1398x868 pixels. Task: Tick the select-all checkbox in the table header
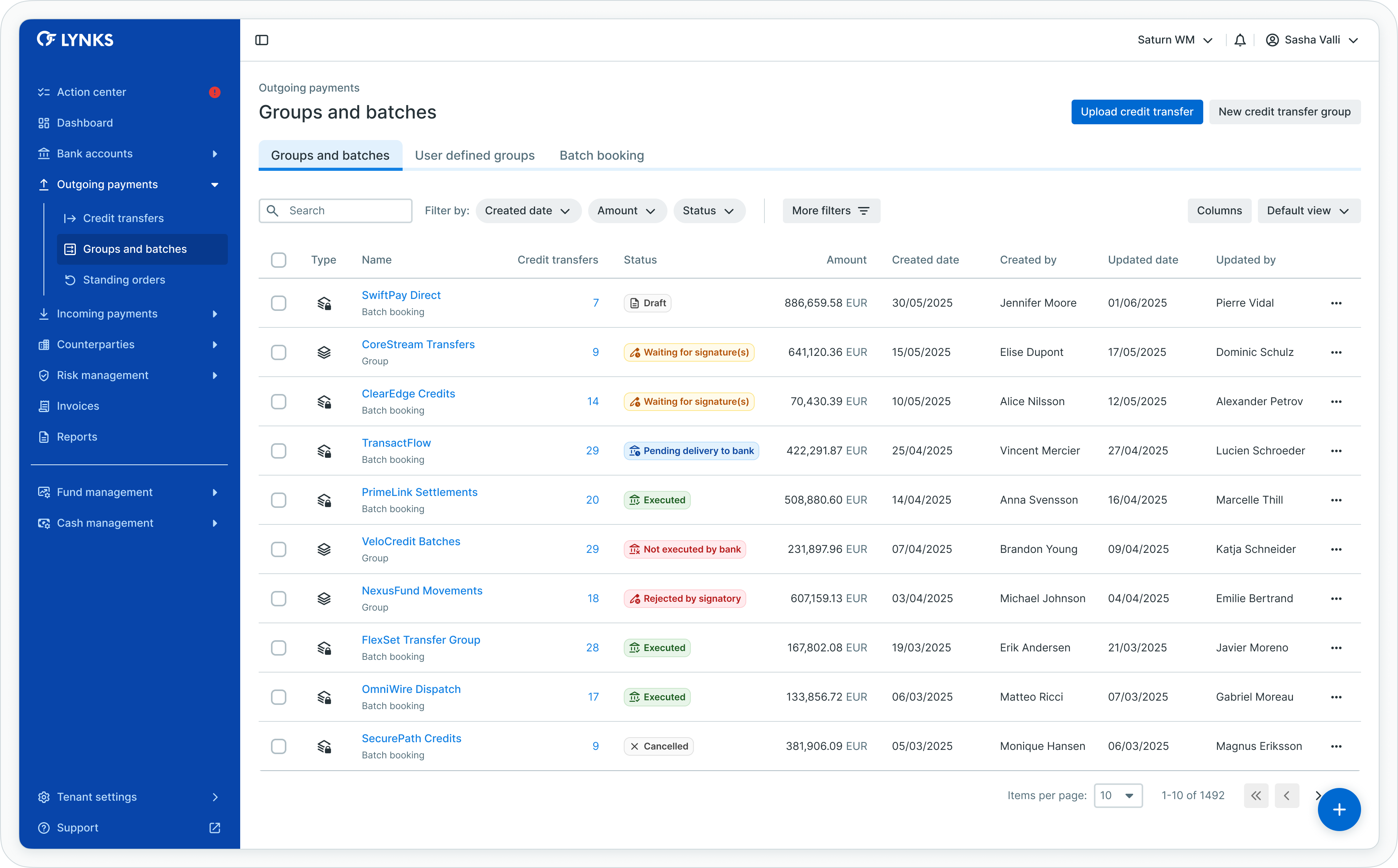pyautogui.click(x=278, y=260)
